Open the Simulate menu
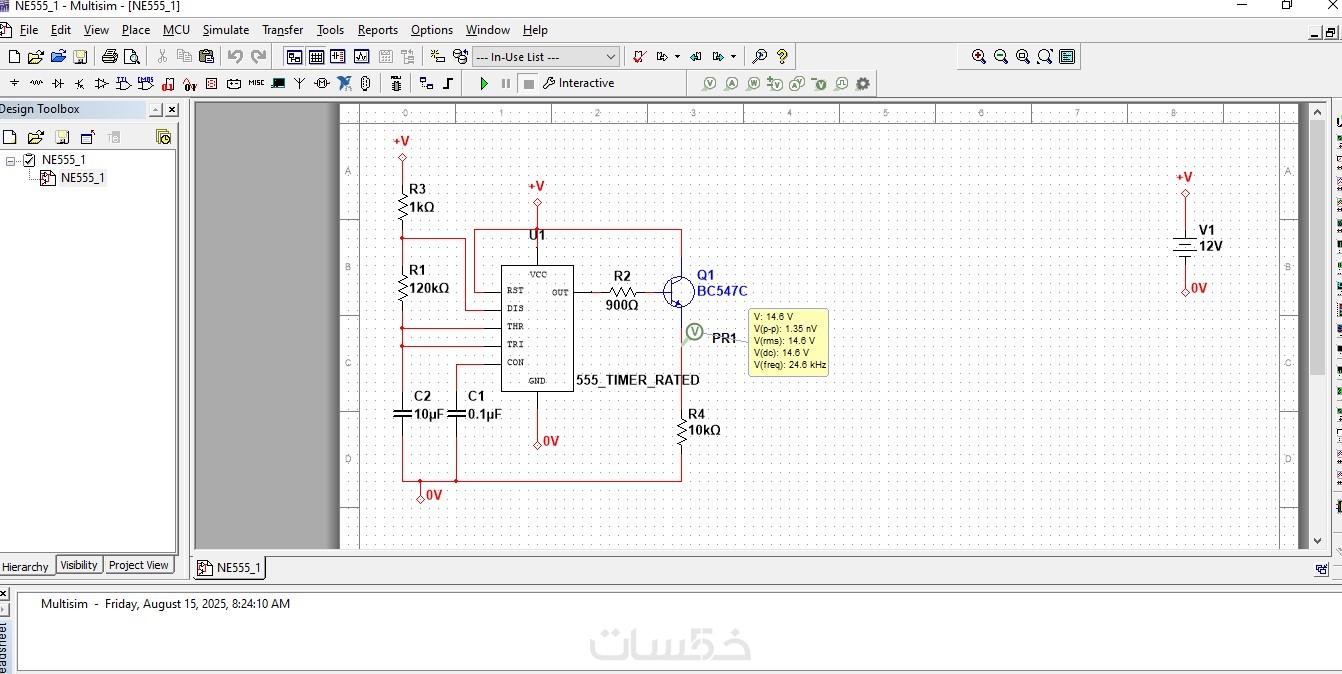1342x674 pixels. click(x=226, y=30)
